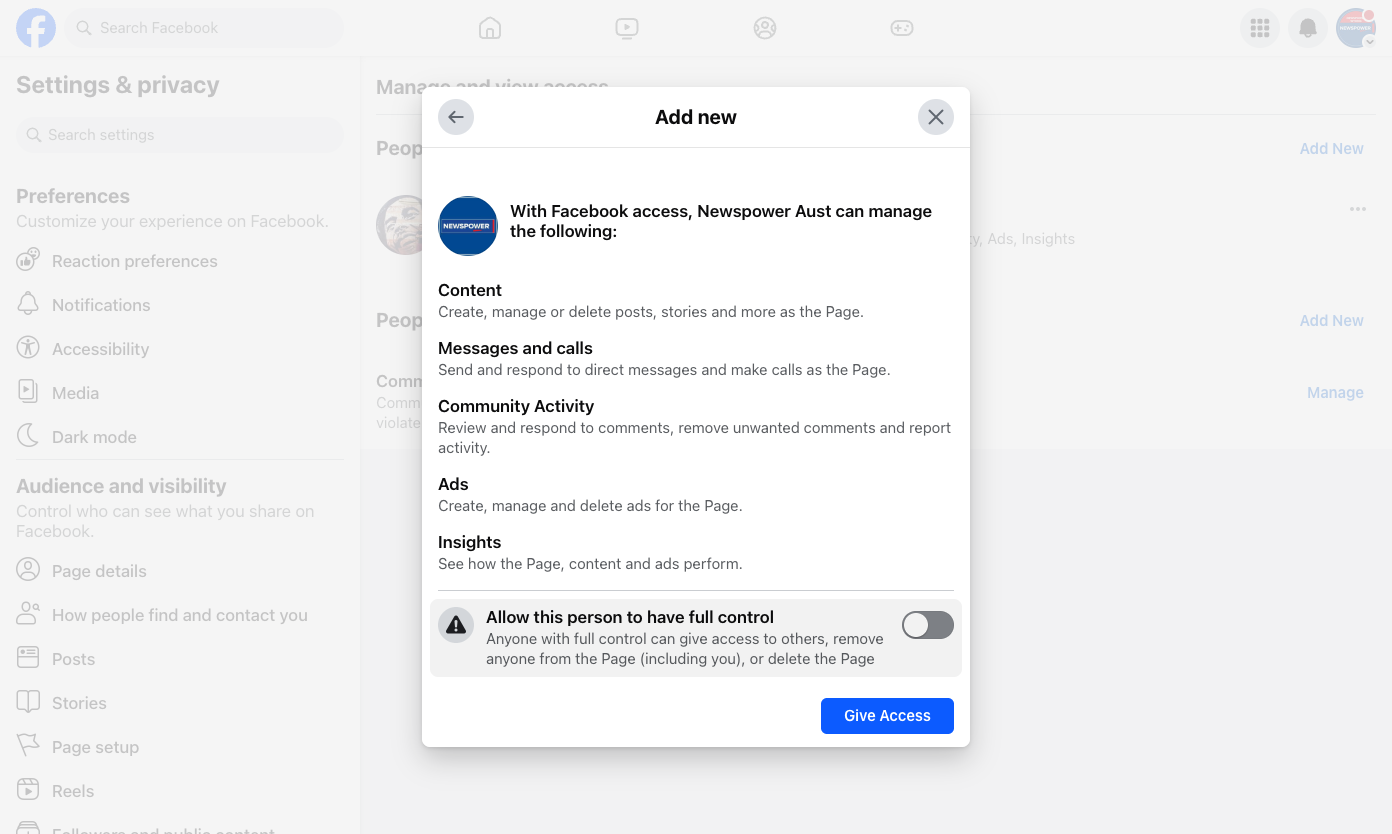Image resolution: width=1392 pixels, height=834 pixels.
Task: Click the Community Activity heading
Action: point(516,406)
